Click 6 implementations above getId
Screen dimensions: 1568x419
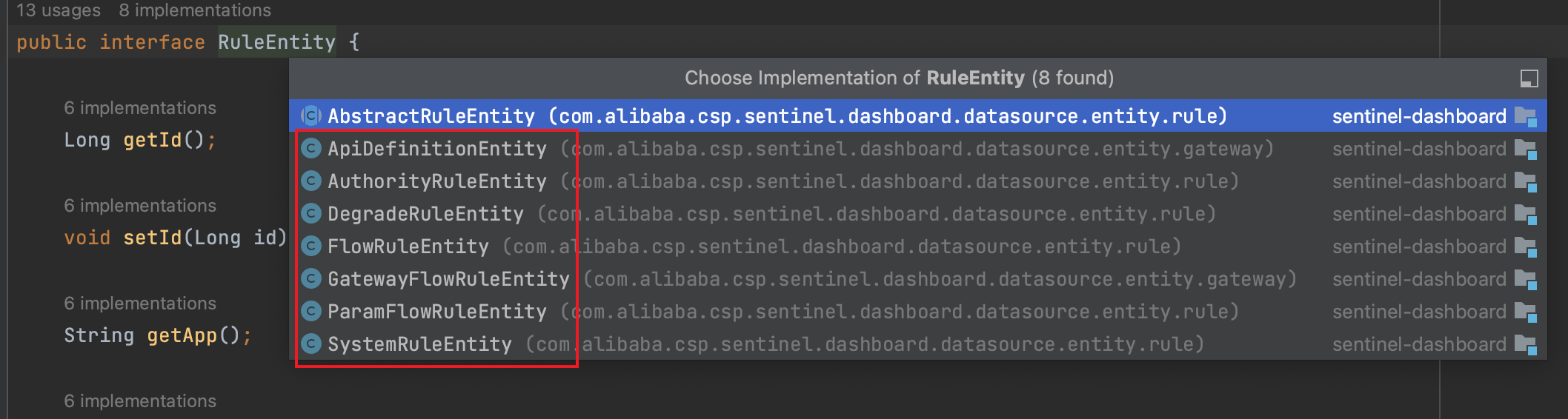140,108
